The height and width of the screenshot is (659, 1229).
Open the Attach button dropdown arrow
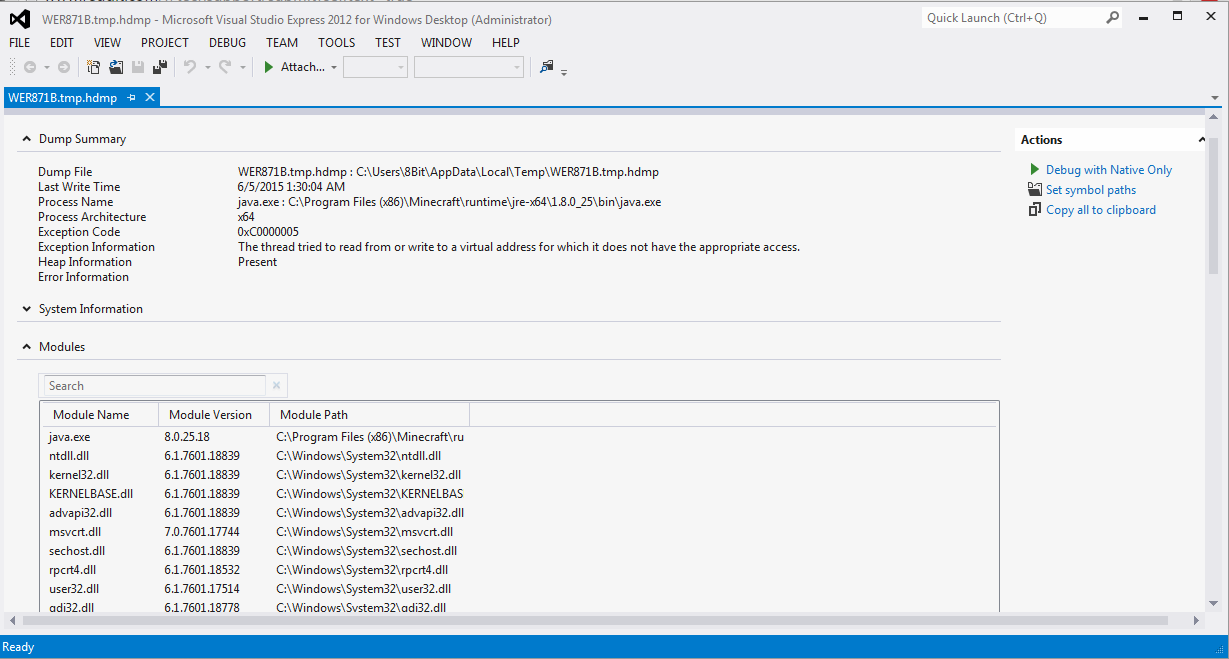pyautogui.click(x=334, y=67)
